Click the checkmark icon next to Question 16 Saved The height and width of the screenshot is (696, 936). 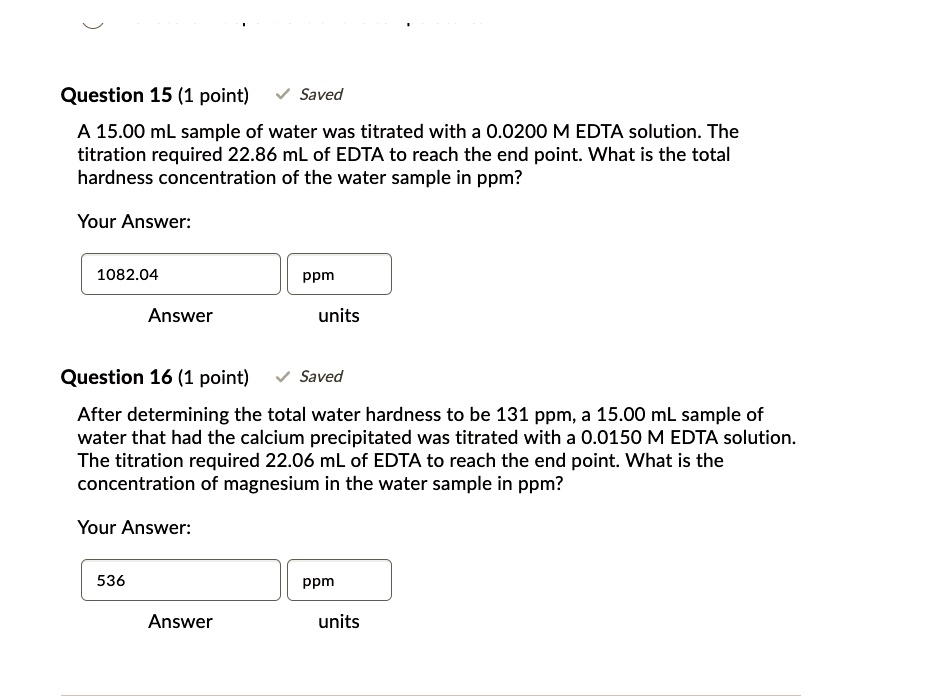coord(283,376)
